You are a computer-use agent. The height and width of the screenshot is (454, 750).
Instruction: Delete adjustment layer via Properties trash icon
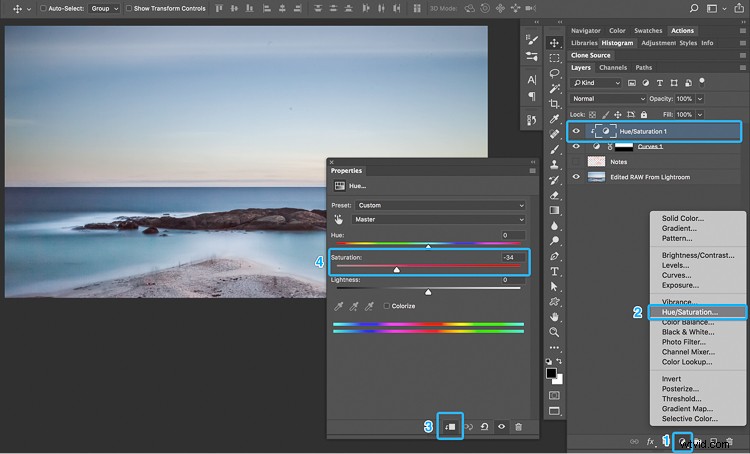(x=518, y=426)
